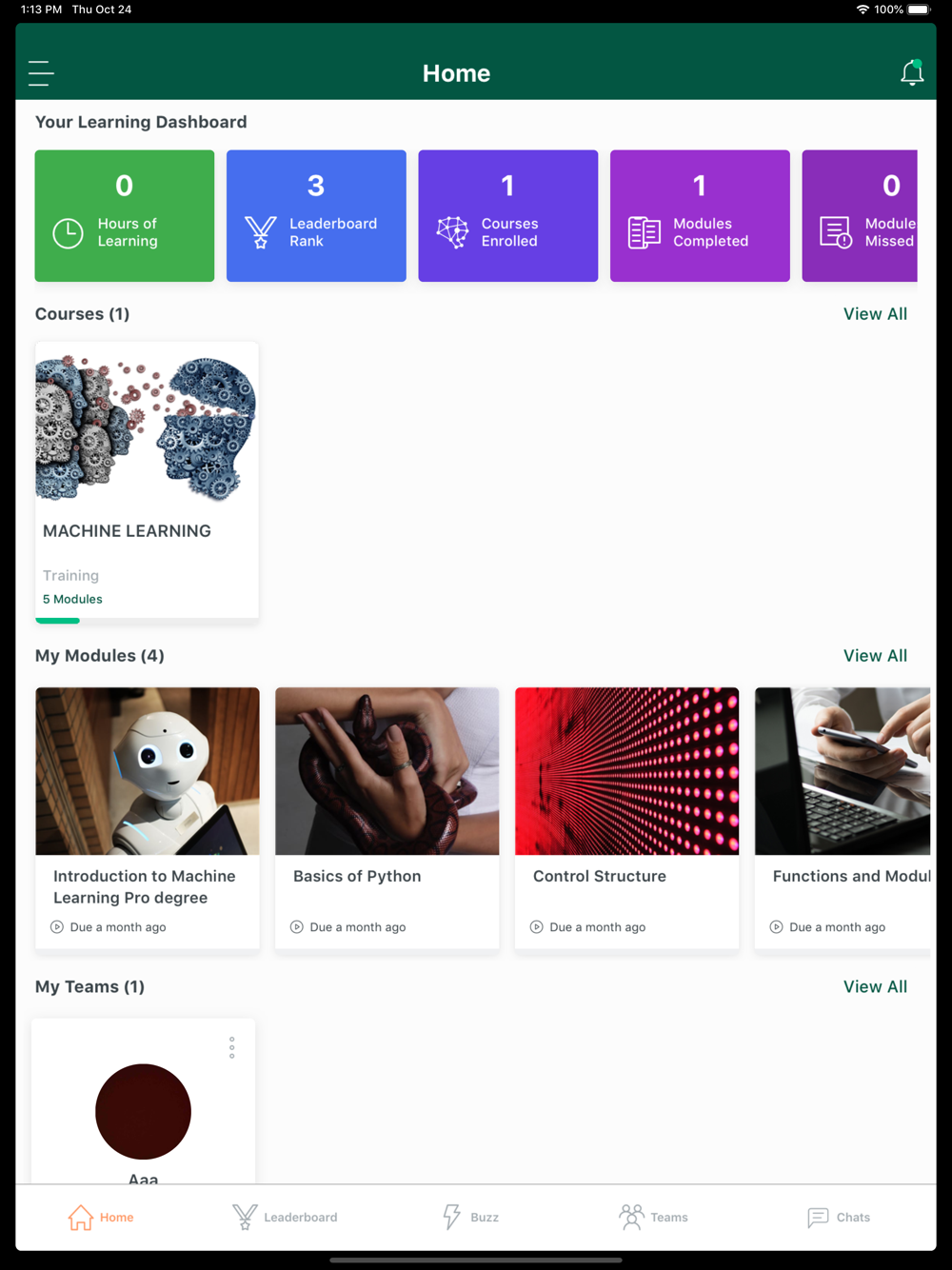Image resolution: width=952 pixels, height=1270 pixels.
Task: Tap the document icon in Modules Completed card
Action: click(645, 232)
